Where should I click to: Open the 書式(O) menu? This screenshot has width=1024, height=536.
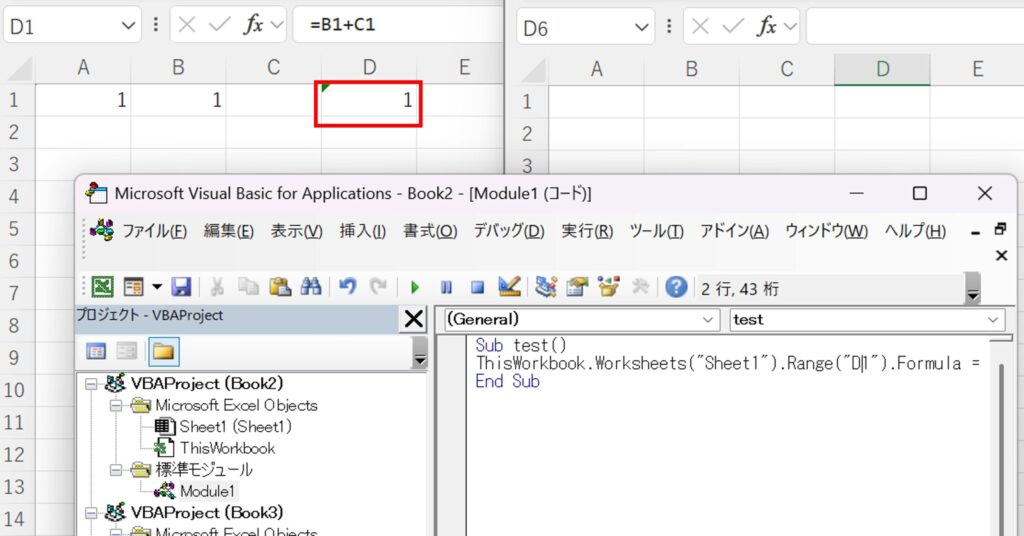point(430,231)
